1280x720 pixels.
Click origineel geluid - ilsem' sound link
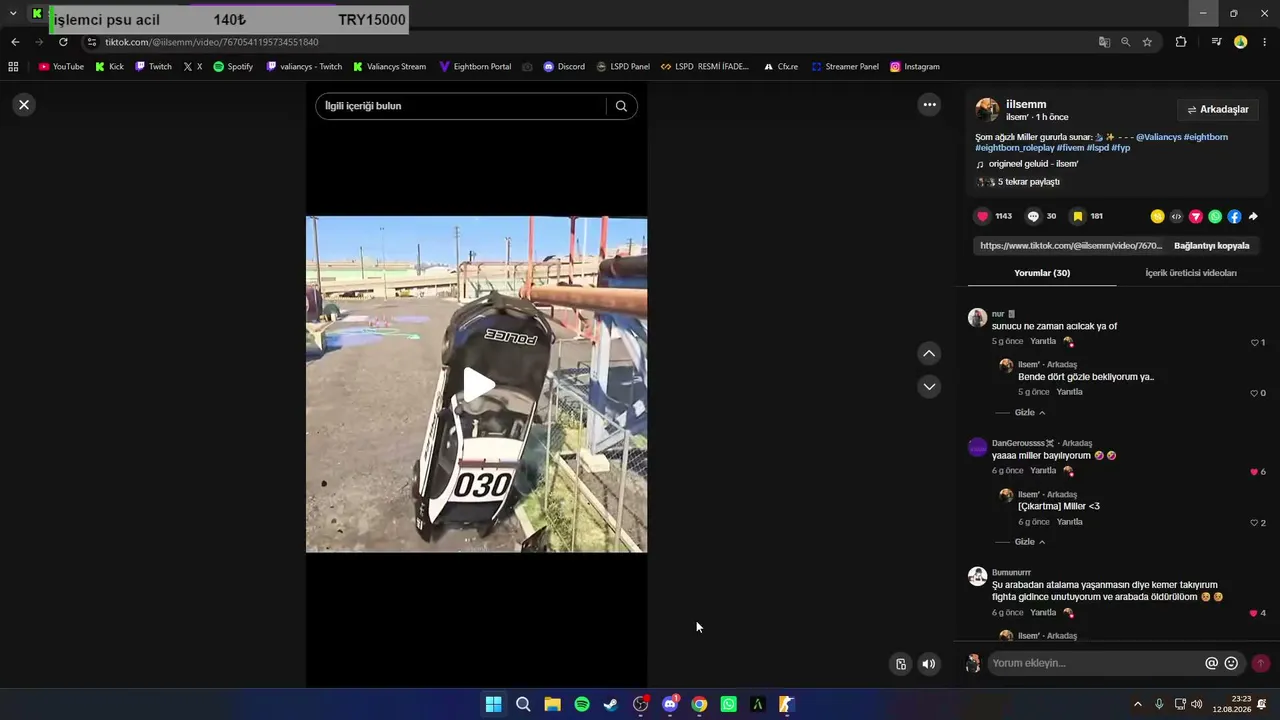click(1033, 164)
